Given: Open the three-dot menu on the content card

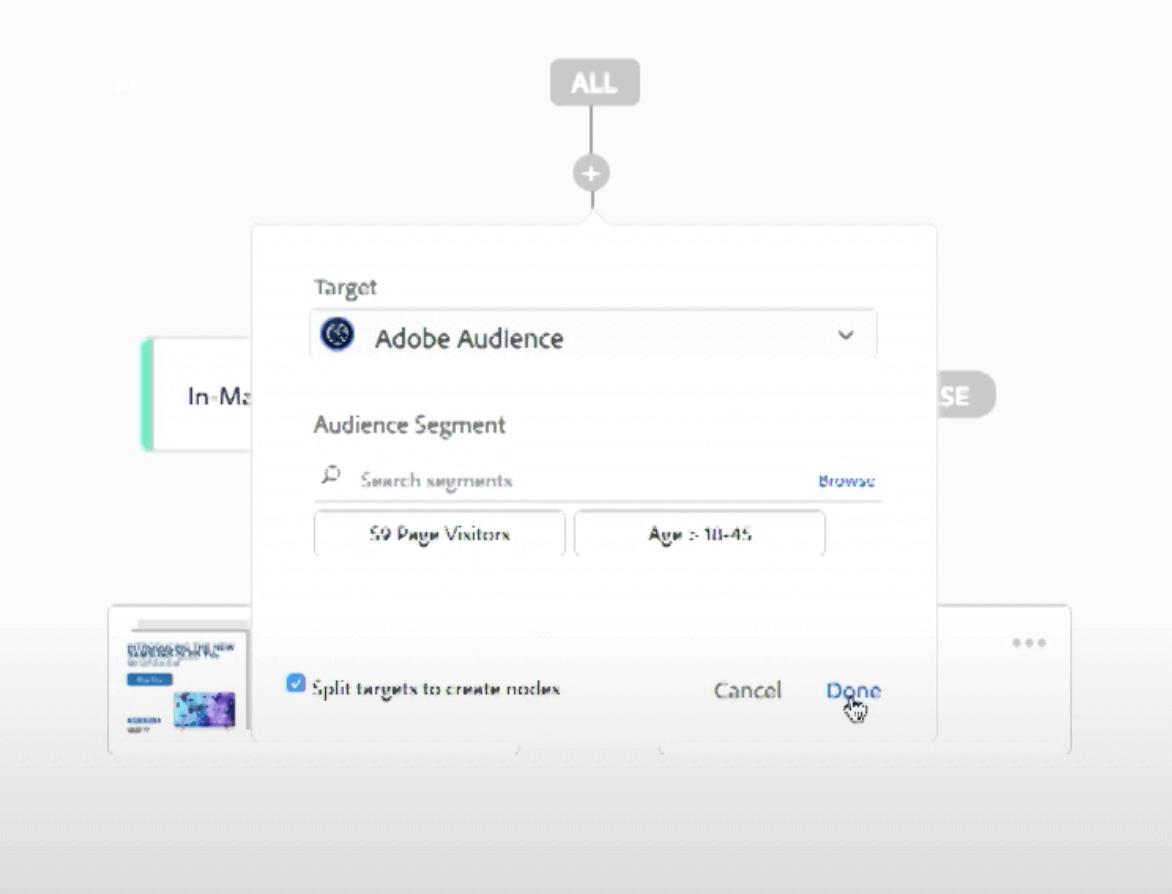Looking at the screenshot, I should point(1029,643).
